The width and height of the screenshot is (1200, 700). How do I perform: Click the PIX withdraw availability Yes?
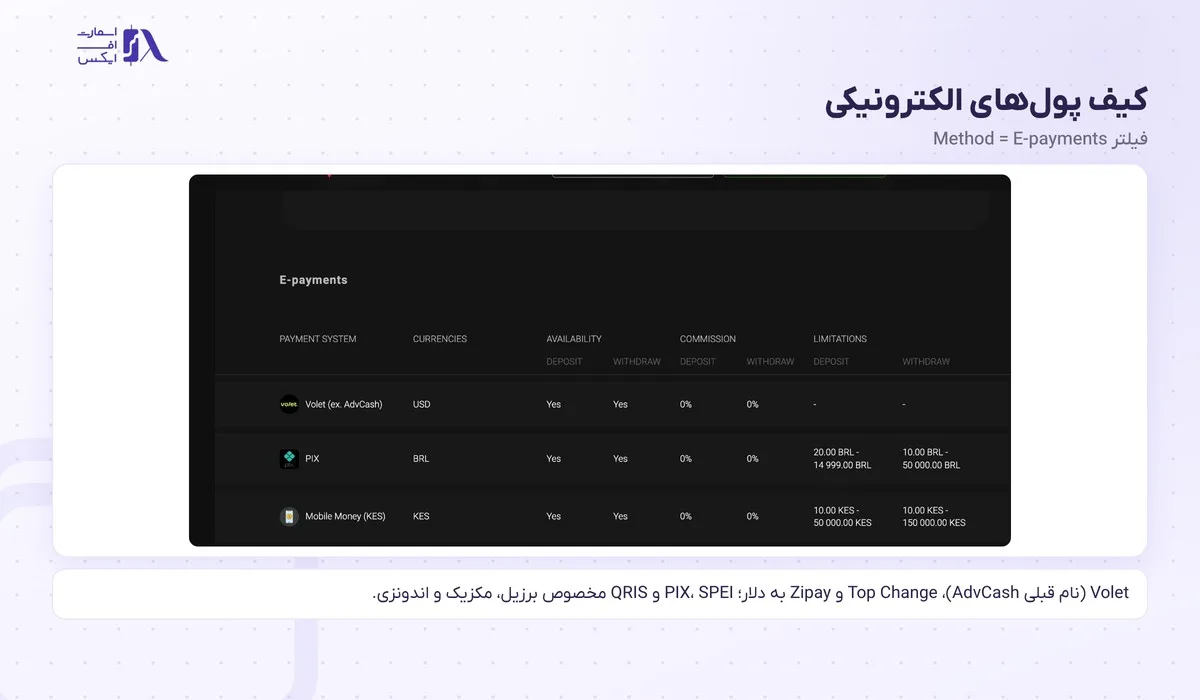coord(621,459)
